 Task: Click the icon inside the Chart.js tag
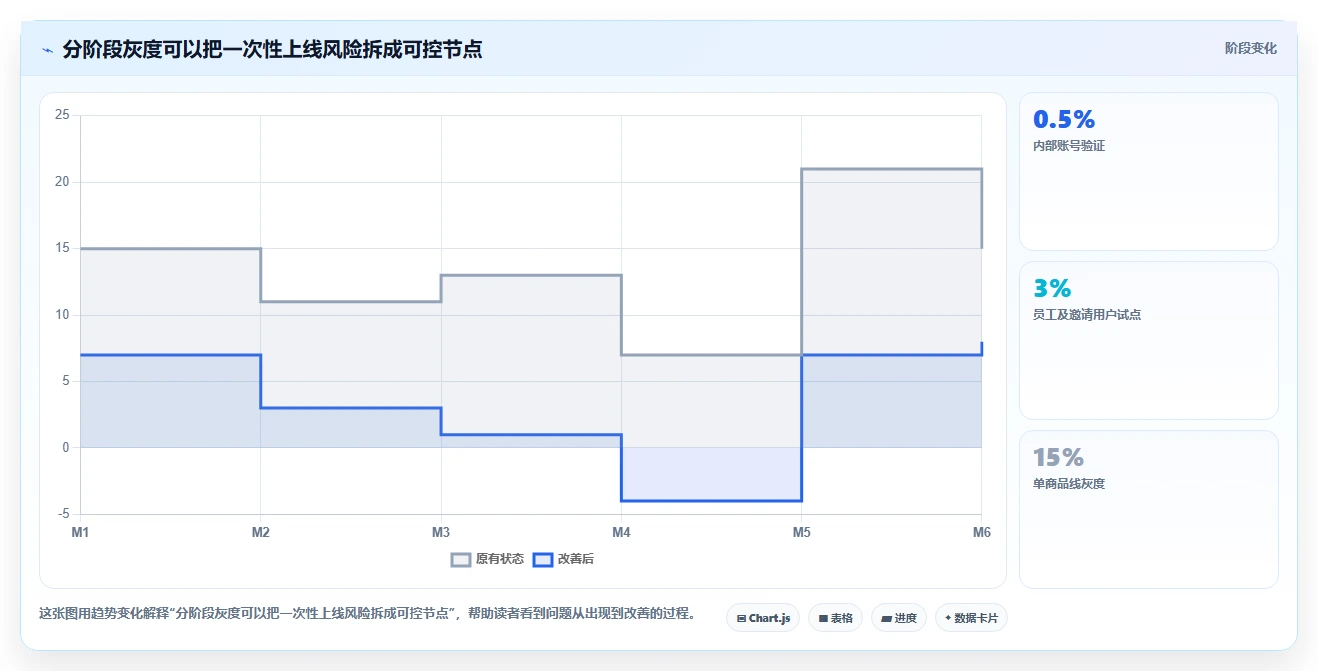pyautogui.click(x=741, y=619)
